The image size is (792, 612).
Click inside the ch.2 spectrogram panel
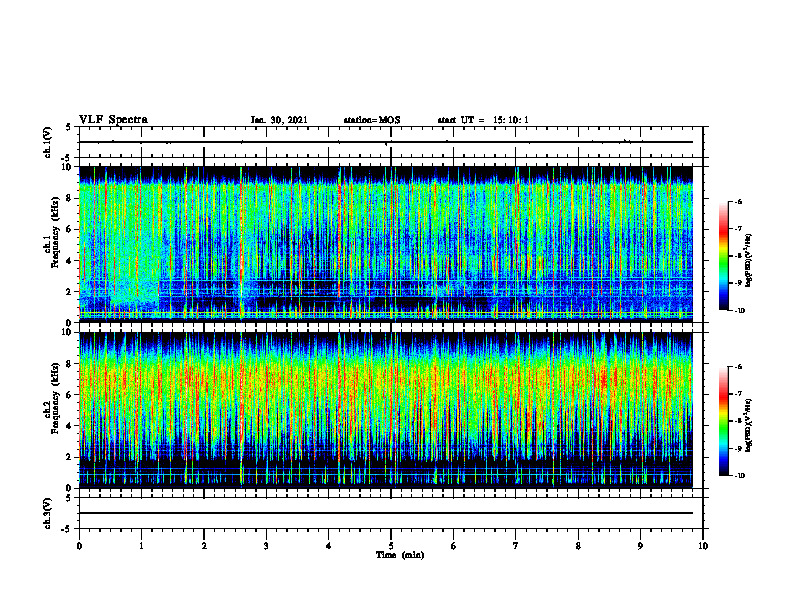(386, 410)
